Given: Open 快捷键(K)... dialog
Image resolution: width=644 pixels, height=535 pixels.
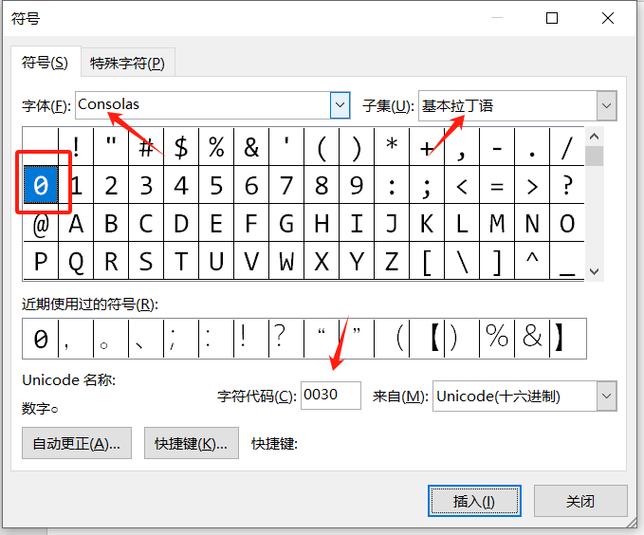Looking at the screenshot, I should (x=191, y=443).
